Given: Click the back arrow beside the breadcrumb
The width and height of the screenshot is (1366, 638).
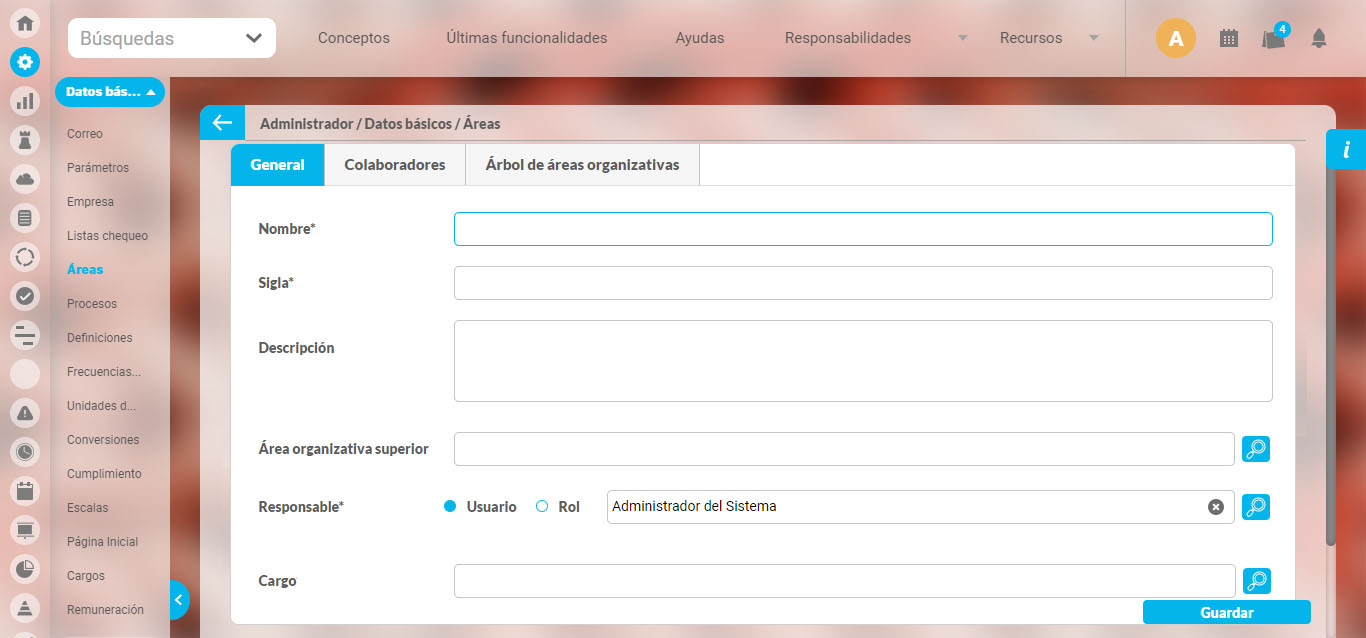Looking at the screenshot, I should 222,123.
